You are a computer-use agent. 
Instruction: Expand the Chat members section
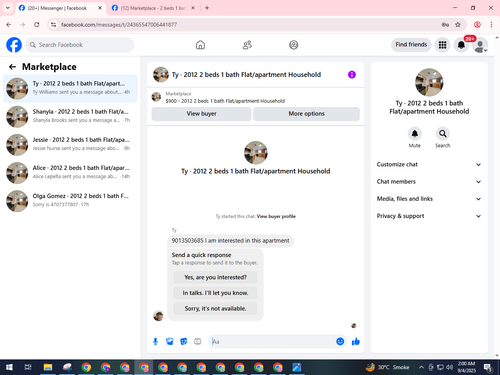[x=429, y=182]
